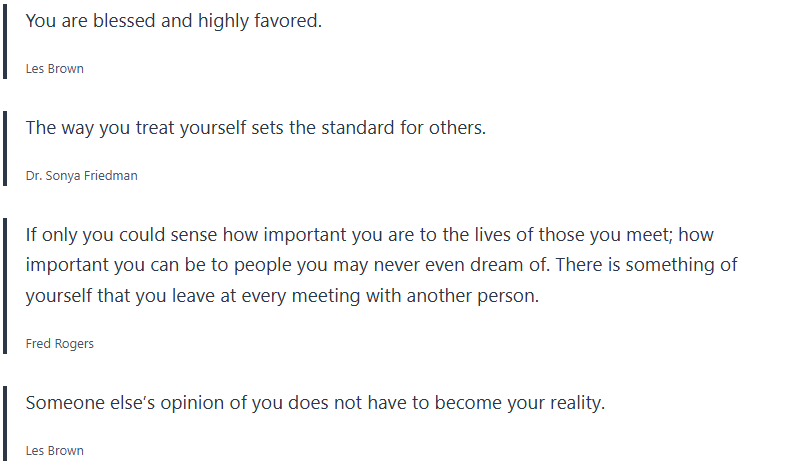Click the author name Fred Rogers

pyautogui.click(x=60, y=344)
